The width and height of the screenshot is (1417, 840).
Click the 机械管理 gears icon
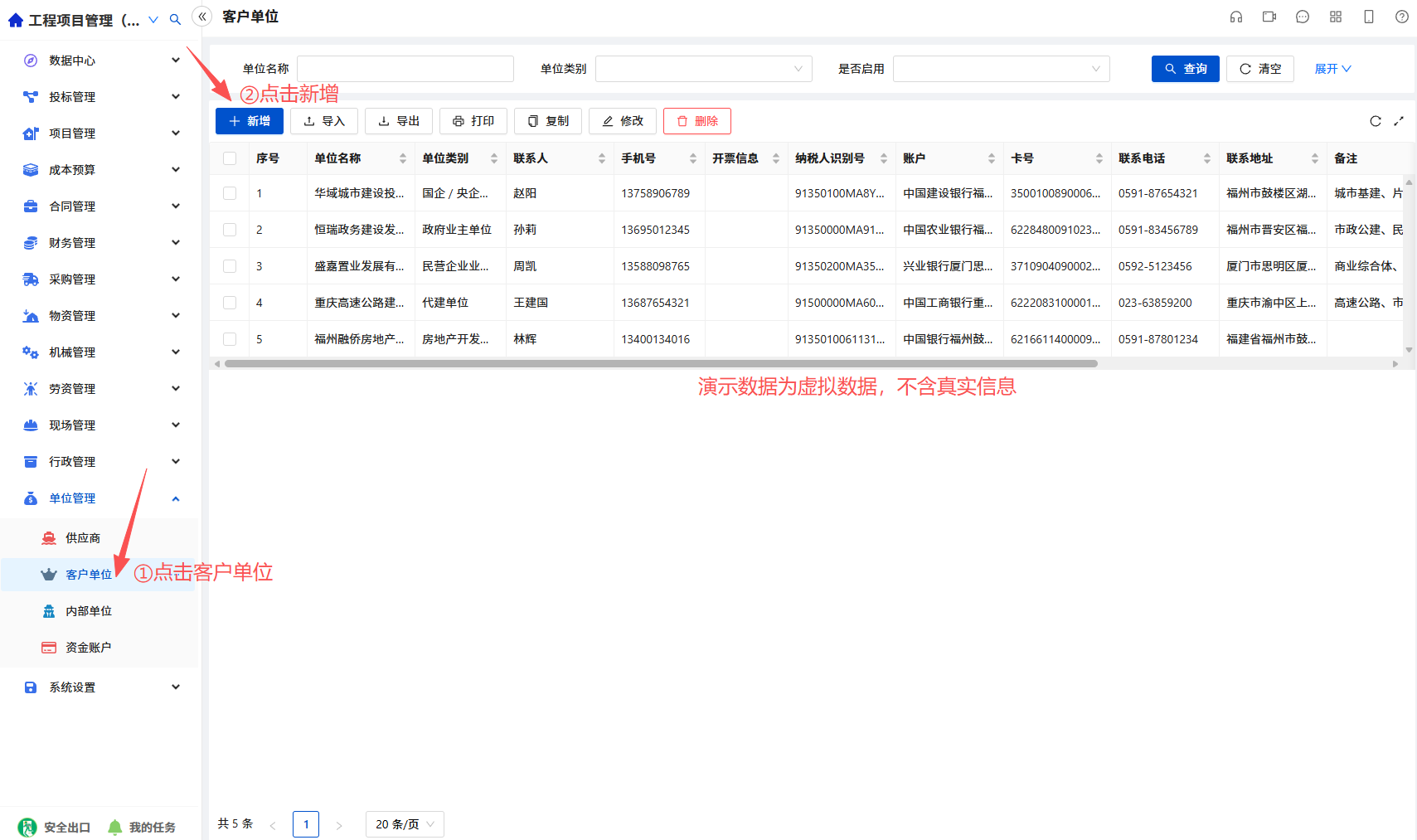(x=31, y=352)
